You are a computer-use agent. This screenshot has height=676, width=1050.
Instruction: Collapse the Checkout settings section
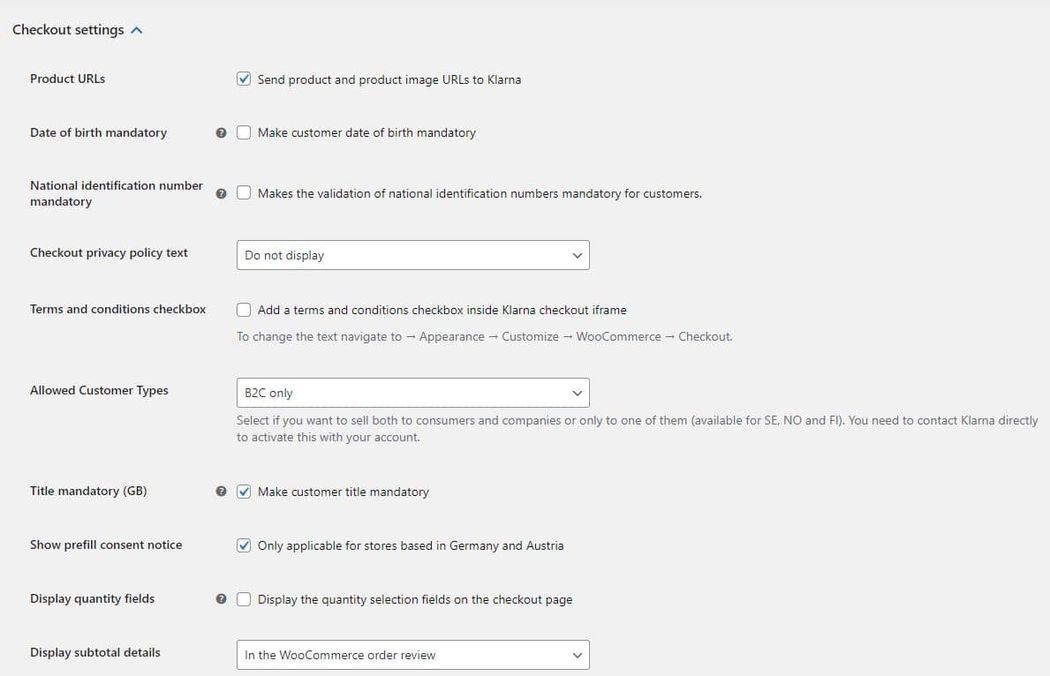(x=137, y=30)
